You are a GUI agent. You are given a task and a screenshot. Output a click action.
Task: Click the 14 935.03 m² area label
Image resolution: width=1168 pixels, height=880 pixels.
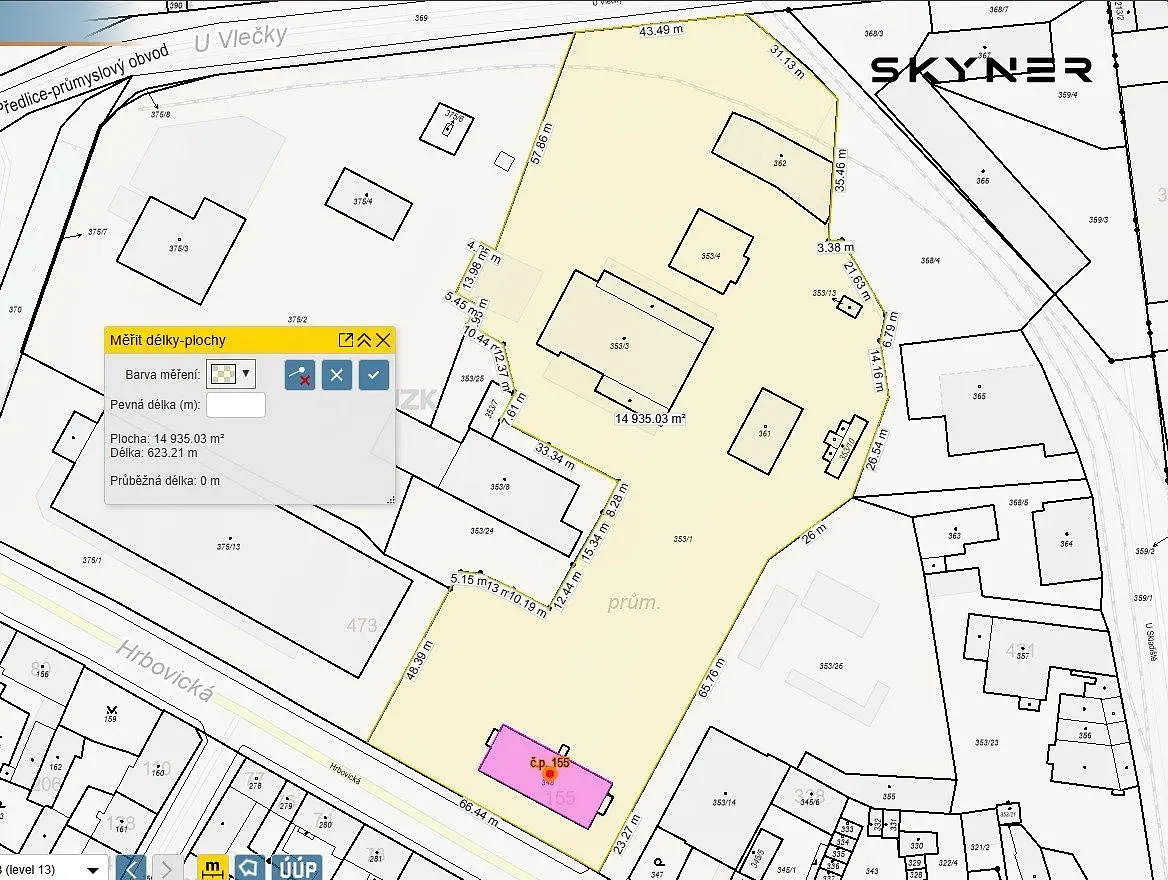tap(650, 419)
